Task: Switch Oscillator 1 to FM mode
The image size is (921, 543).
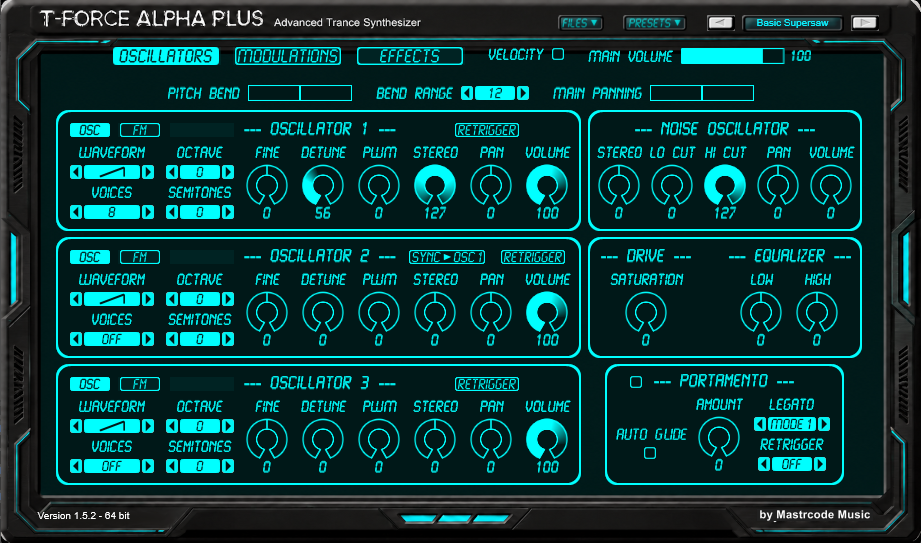Action: [x=140, y=130]
